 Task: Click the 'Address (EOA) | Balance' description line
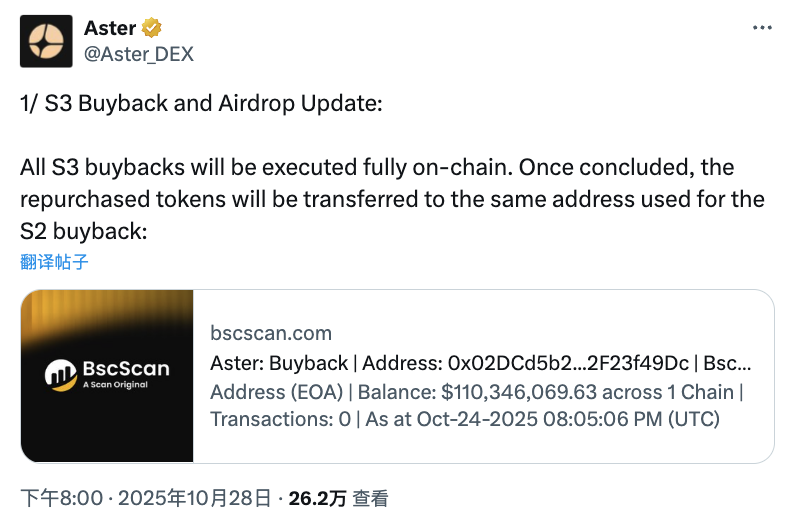(476, 391)
